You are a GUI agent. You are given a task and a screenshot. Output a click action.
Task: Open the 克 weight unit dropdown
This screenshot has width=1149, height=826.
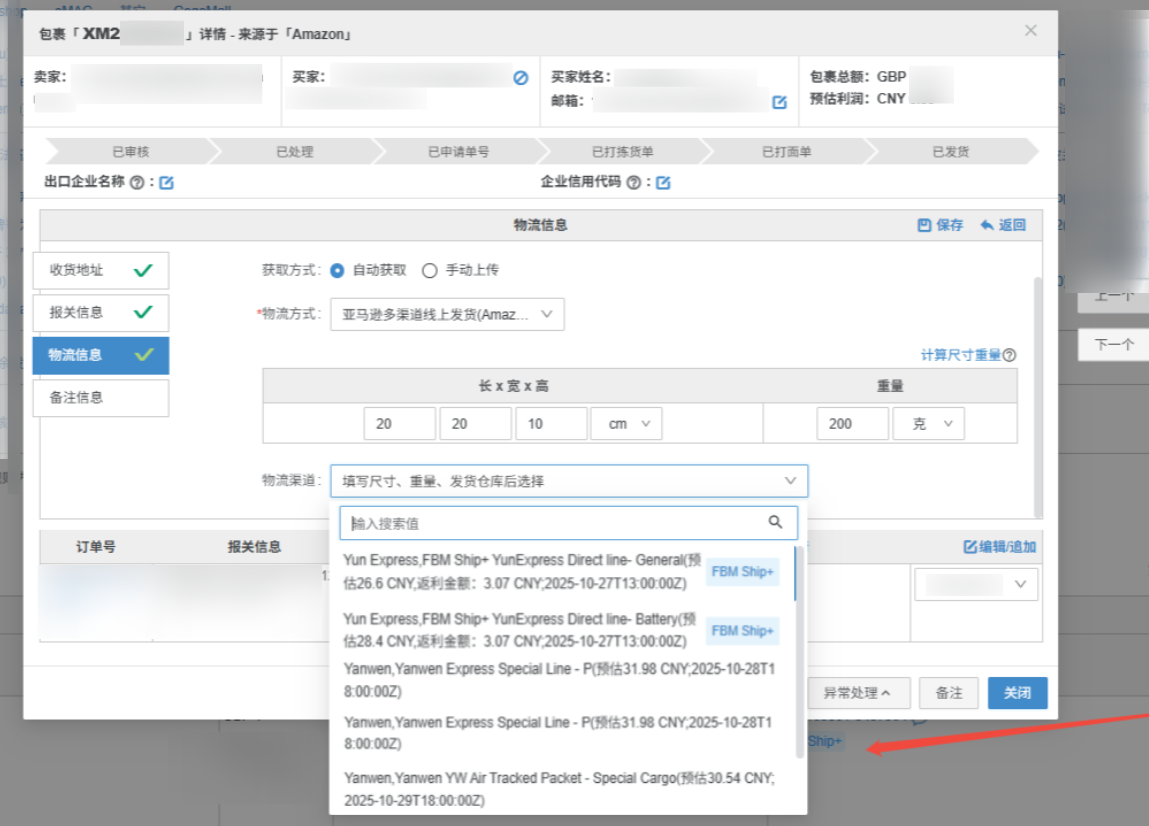(928, 424)
